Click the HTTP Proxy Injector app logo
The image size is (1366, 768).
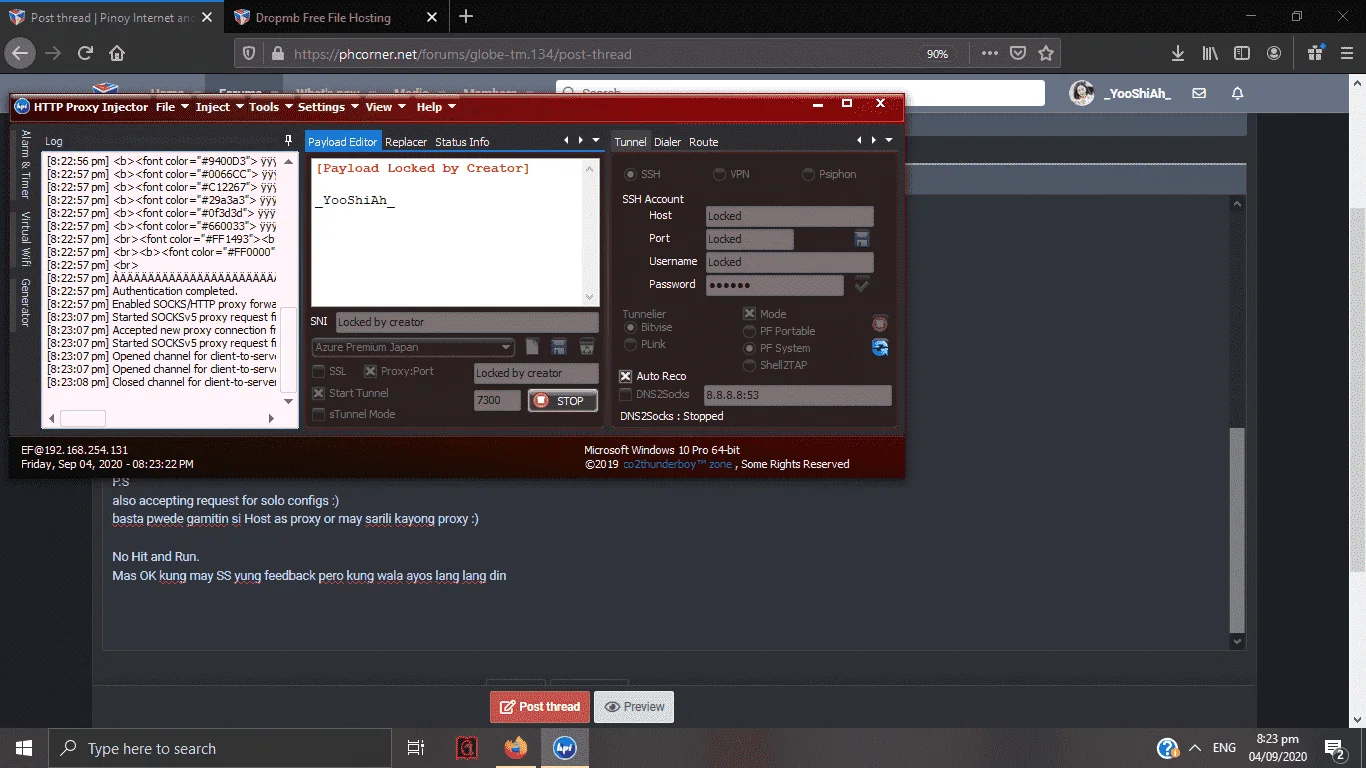coord(22,106)
